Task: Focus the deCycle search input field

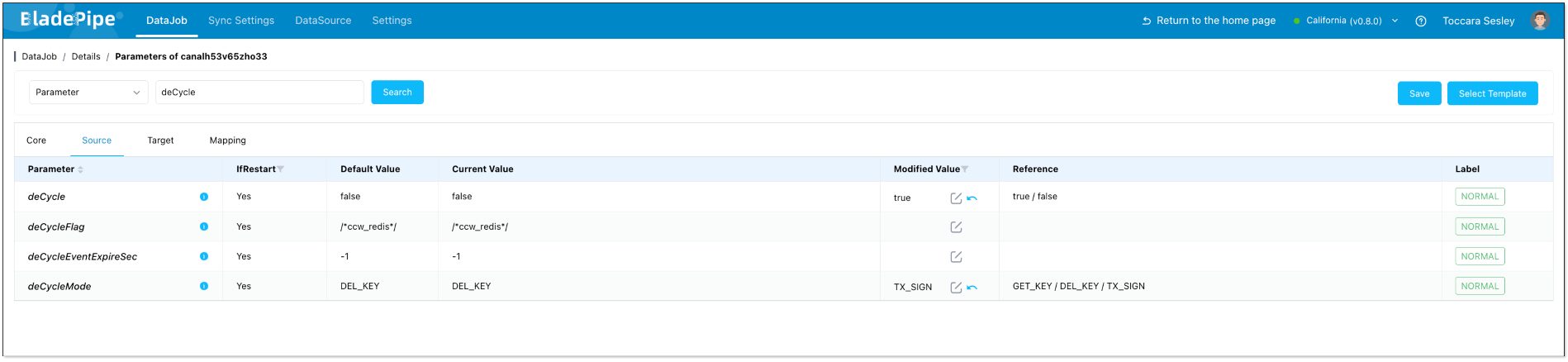Action: click(259, 93)
